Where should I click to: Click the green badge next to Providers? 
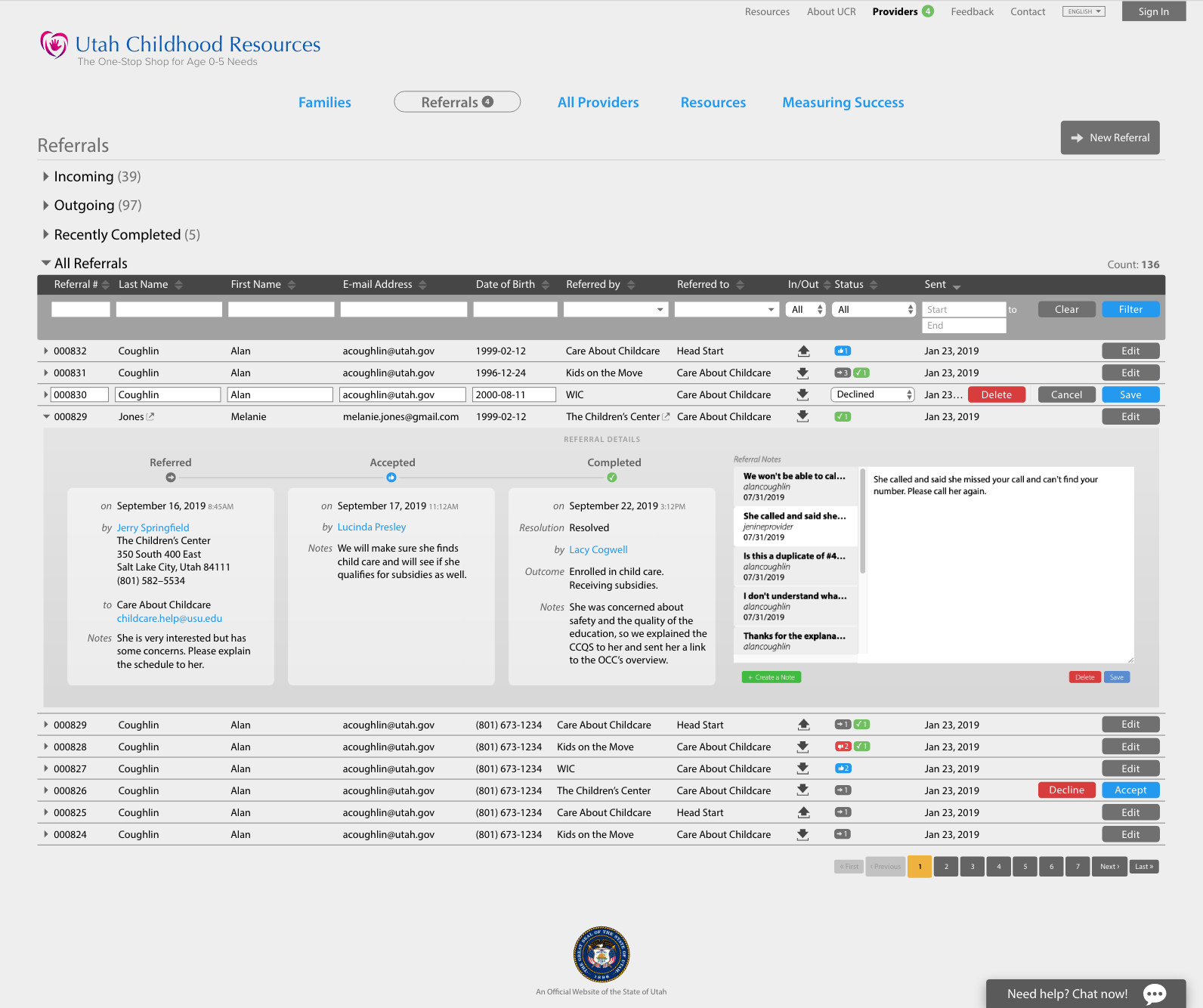point(928,11)
